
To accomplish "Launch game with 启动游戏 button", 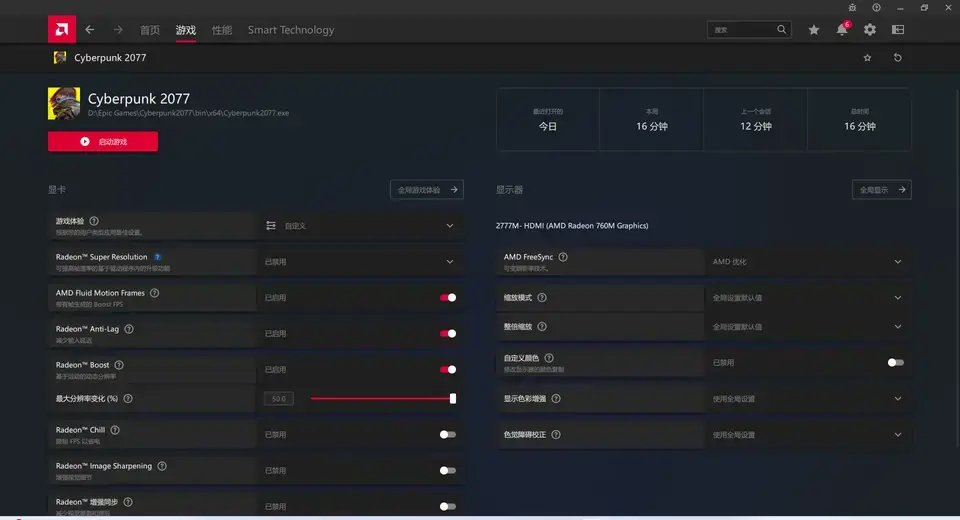I will pyautogui.click(x=103, y=141).
